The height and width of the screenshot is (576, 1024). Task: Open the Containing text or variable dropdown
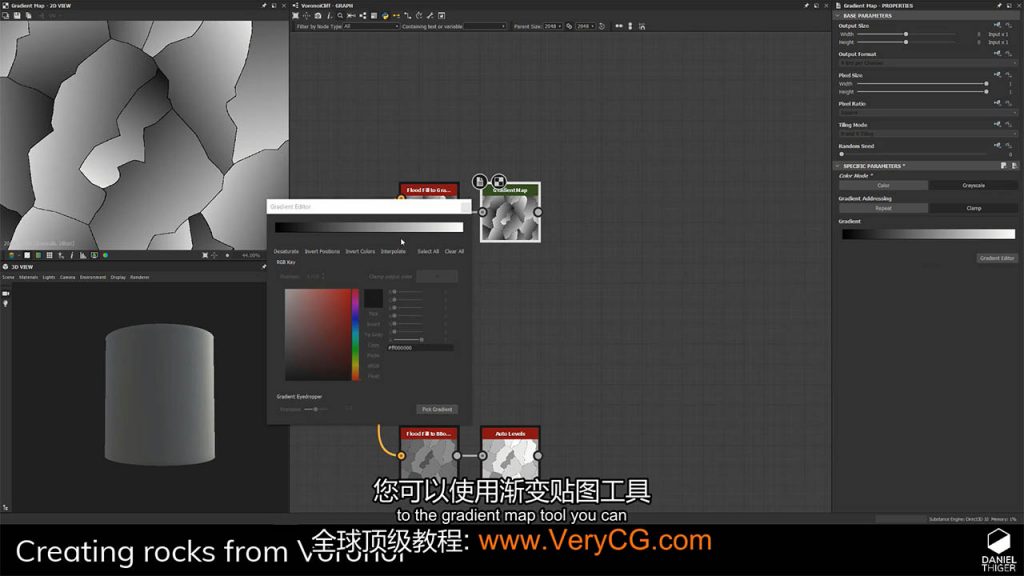point(485,26)
